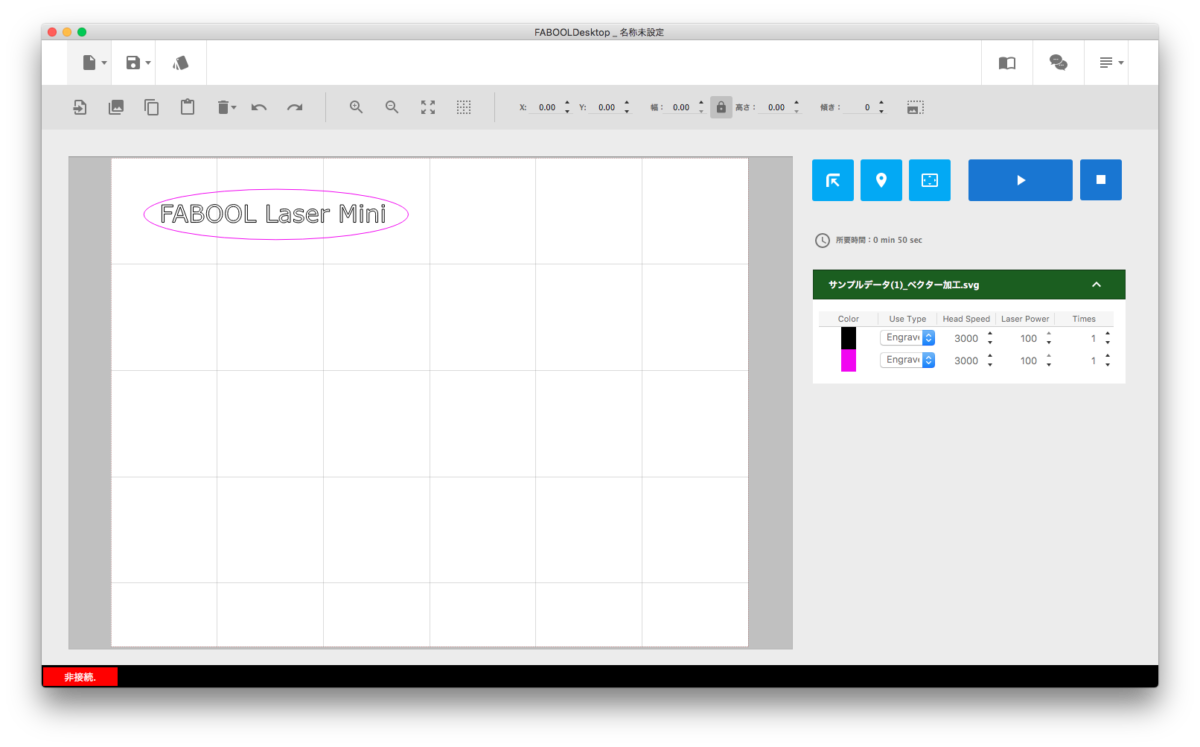Image resolution: width=1200 pixels, height=747 pixels.
Task: Open the new file dropdown menu
Action: click(x=93, y=63)
